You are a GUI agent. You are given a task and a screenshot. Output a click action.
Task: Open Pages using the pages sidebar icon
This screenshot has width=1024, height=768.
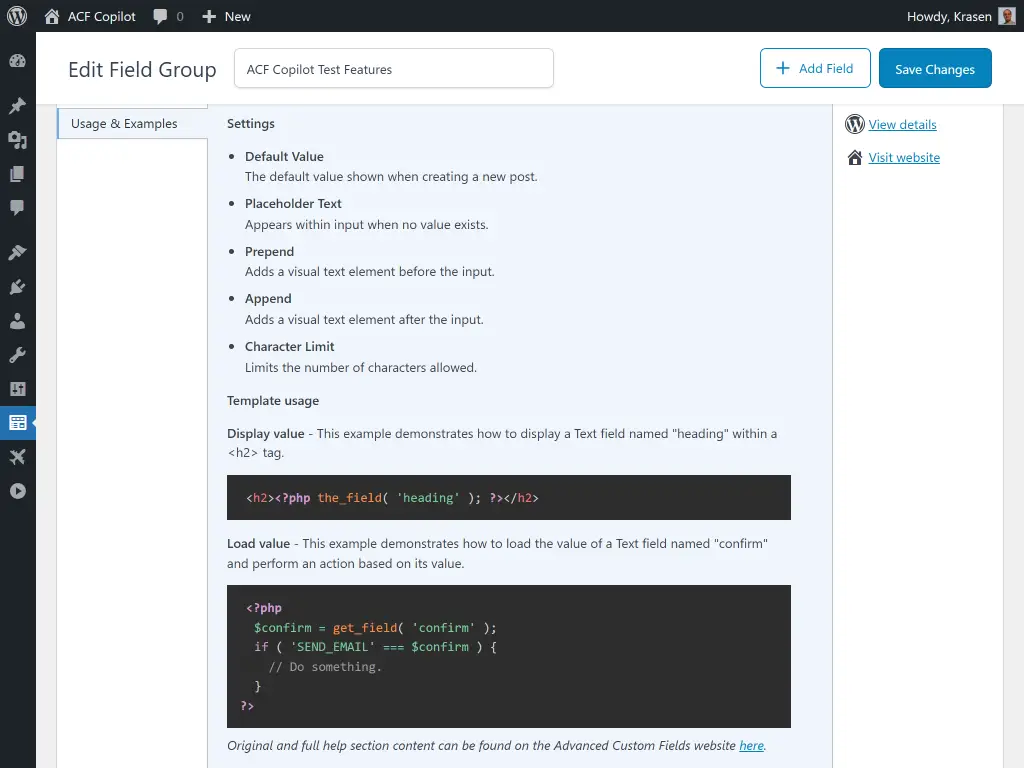pyautogui.click(x=18, y=176)
